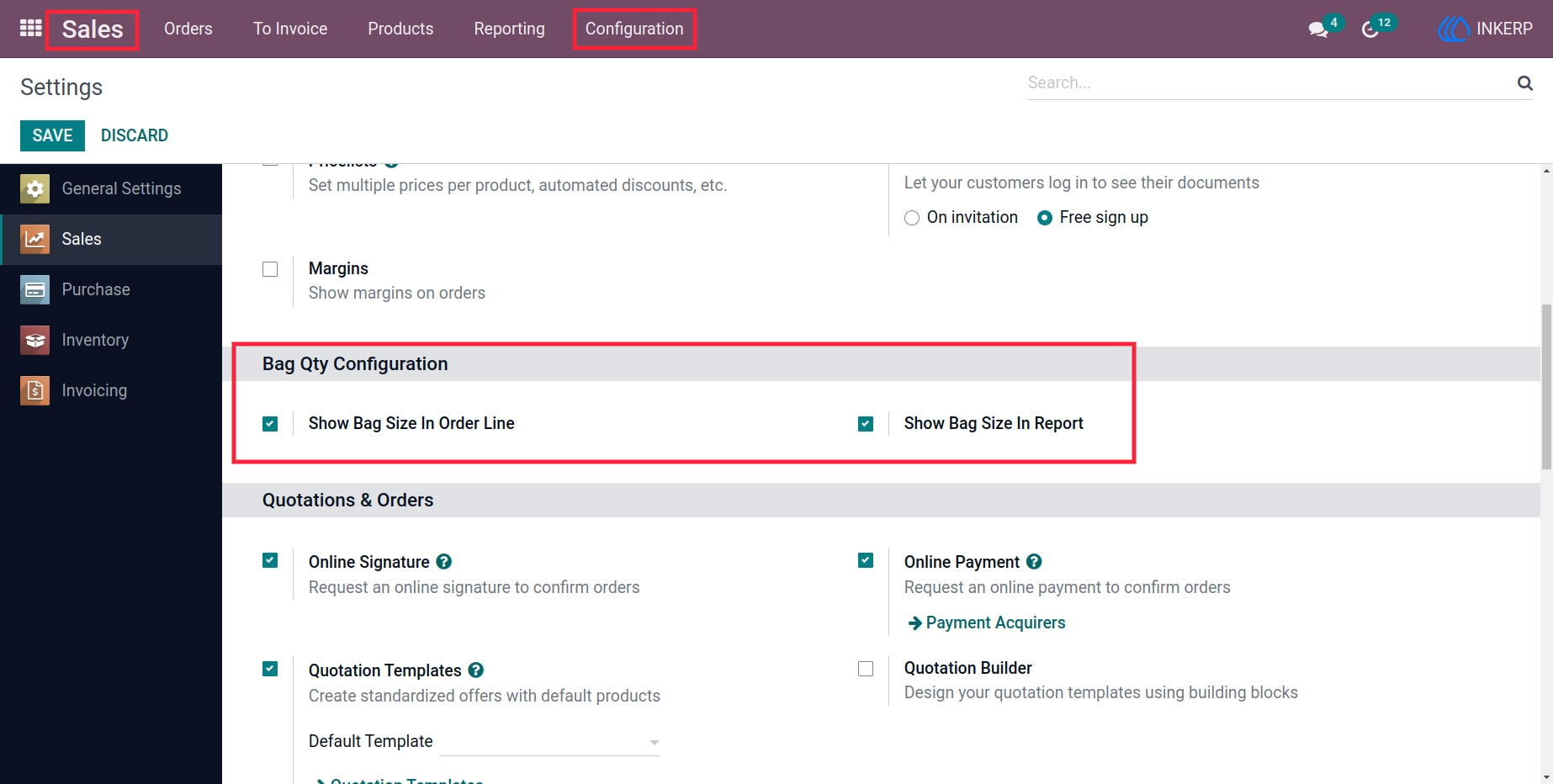This screenshot has width=1553, height=784.
Task: Click the settings page vertical scrollbar
Action: point(1546,387)
